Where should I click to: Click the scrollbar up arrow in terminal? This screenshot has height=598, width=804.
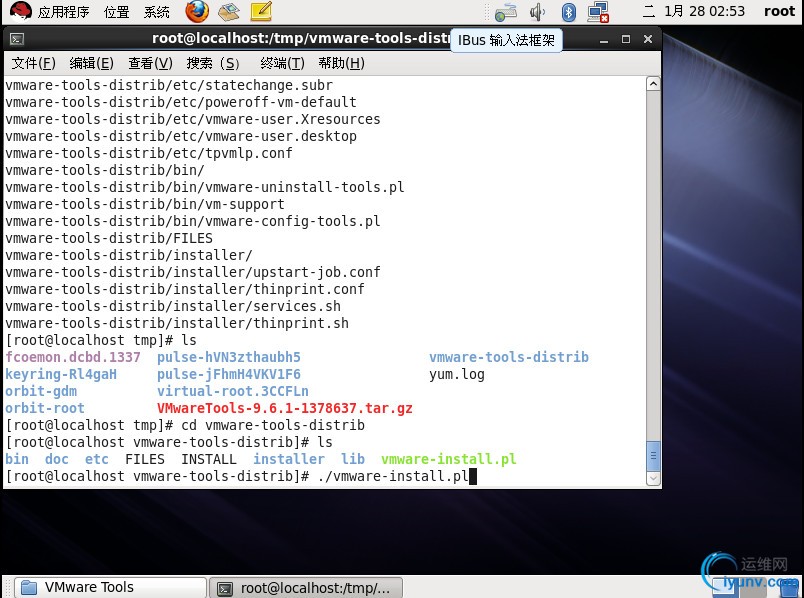click(653, 84)
